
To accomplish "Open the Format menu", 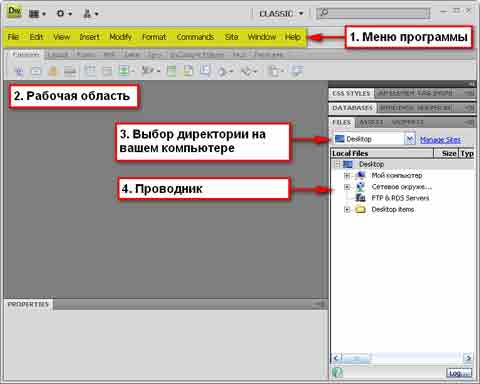I will coord(154,37).
